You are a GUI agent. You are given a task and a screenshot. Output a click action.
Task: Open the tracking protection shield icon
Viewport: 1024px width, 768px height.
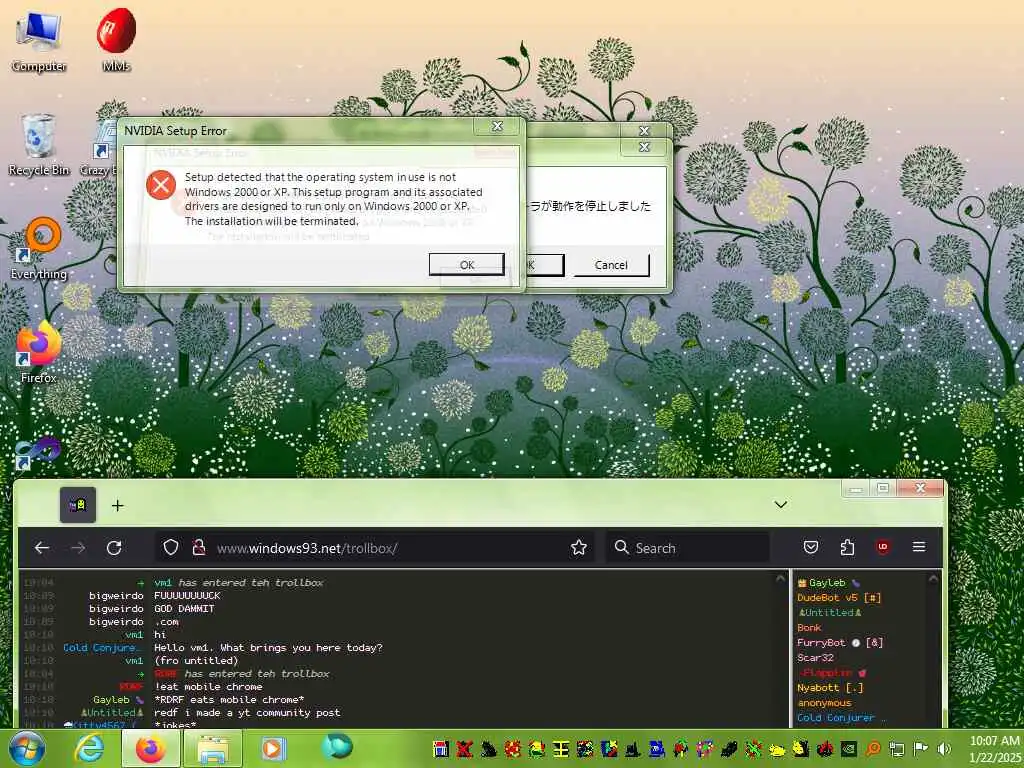pos(170,547)
